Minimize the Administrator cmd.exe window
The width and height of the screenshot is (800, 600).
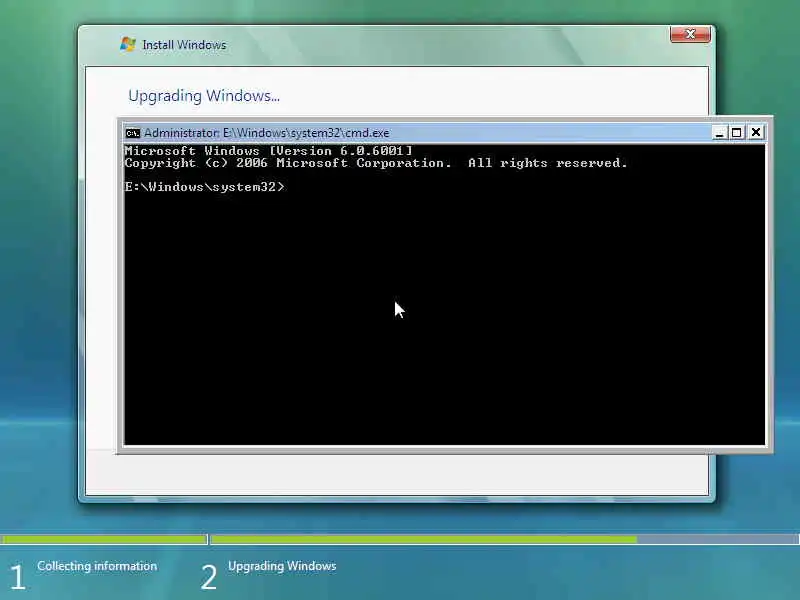click(719, 133)
